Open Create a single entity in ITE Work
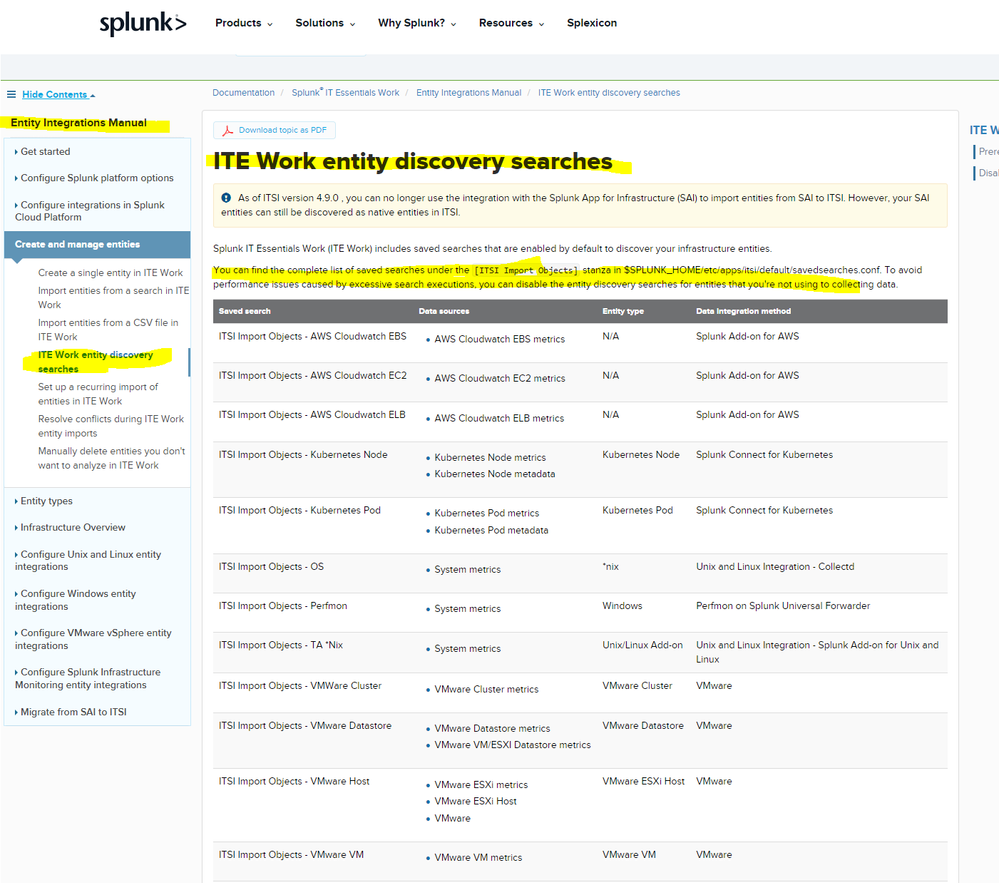Viewport: 999px width, 883px height. click(110, 273)
